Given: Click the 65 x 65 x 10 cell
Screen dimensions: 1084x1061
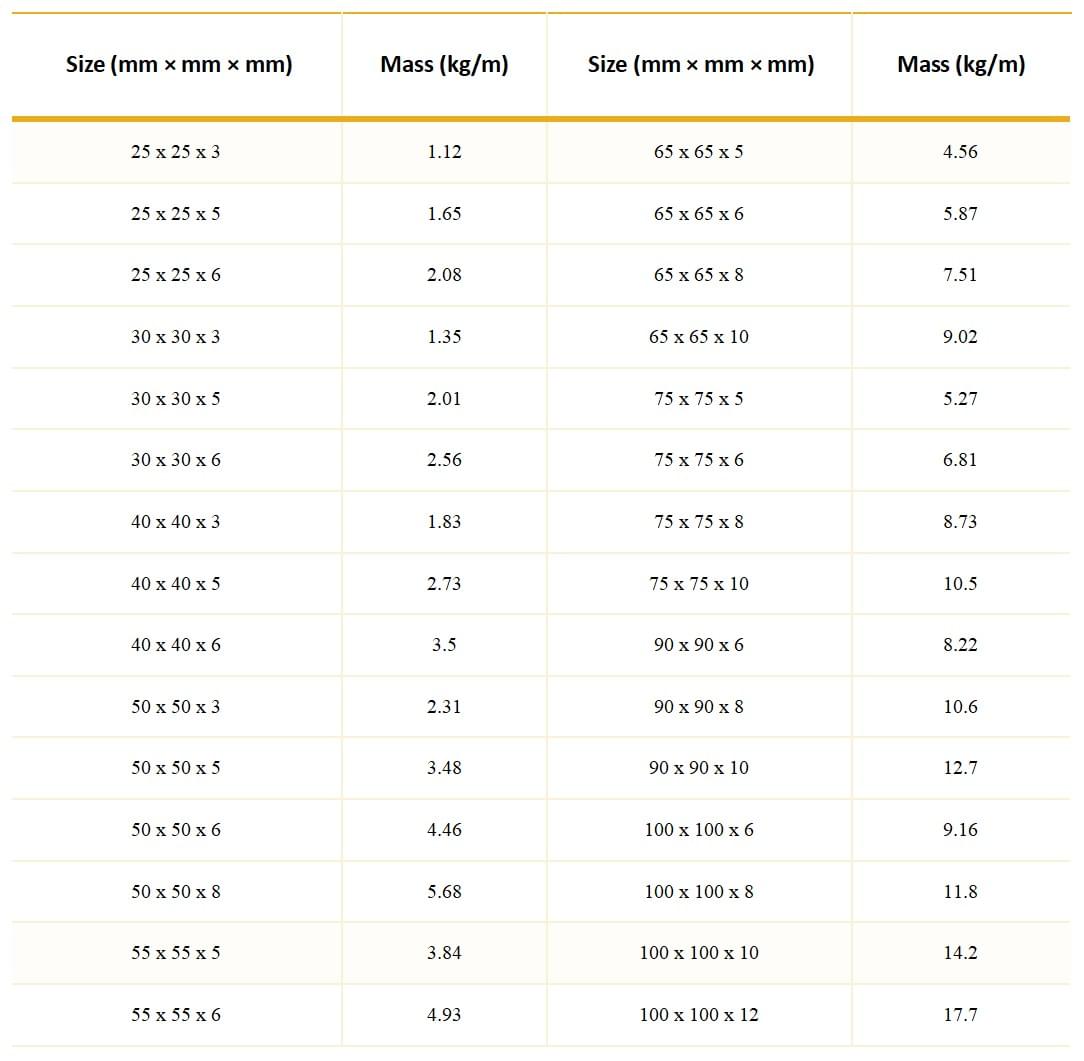Looking at the screenshot, I should point(699,337).
